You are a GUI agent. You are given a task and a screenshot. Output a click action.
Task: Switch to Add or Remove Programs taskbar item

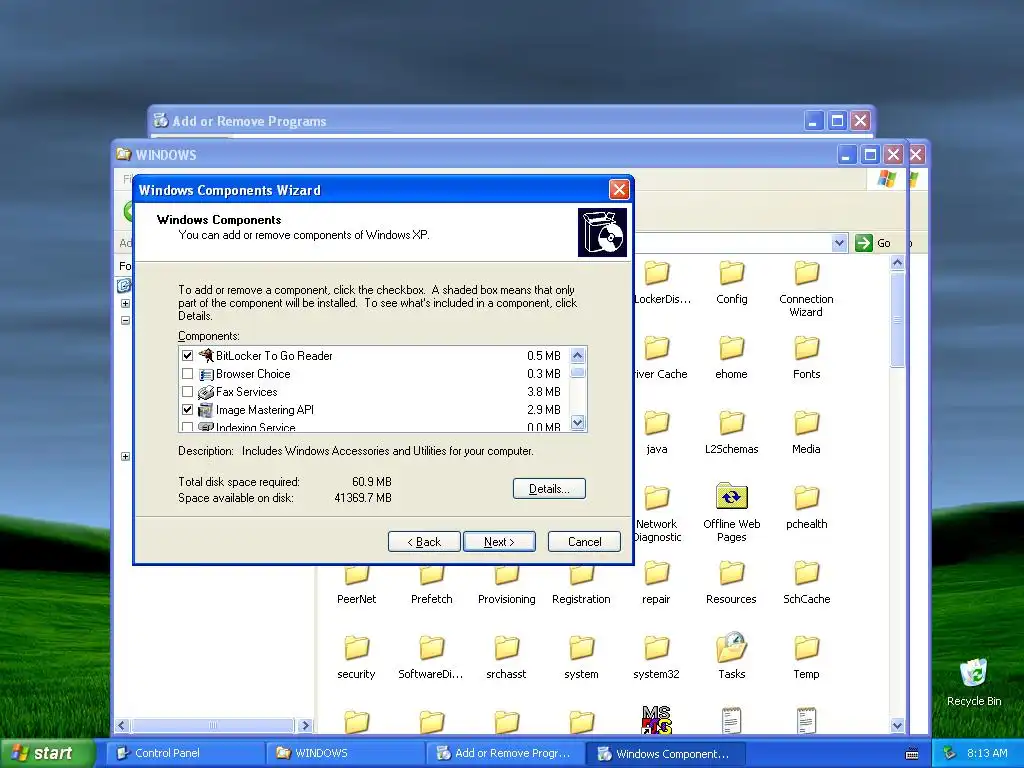pos(505,753)
